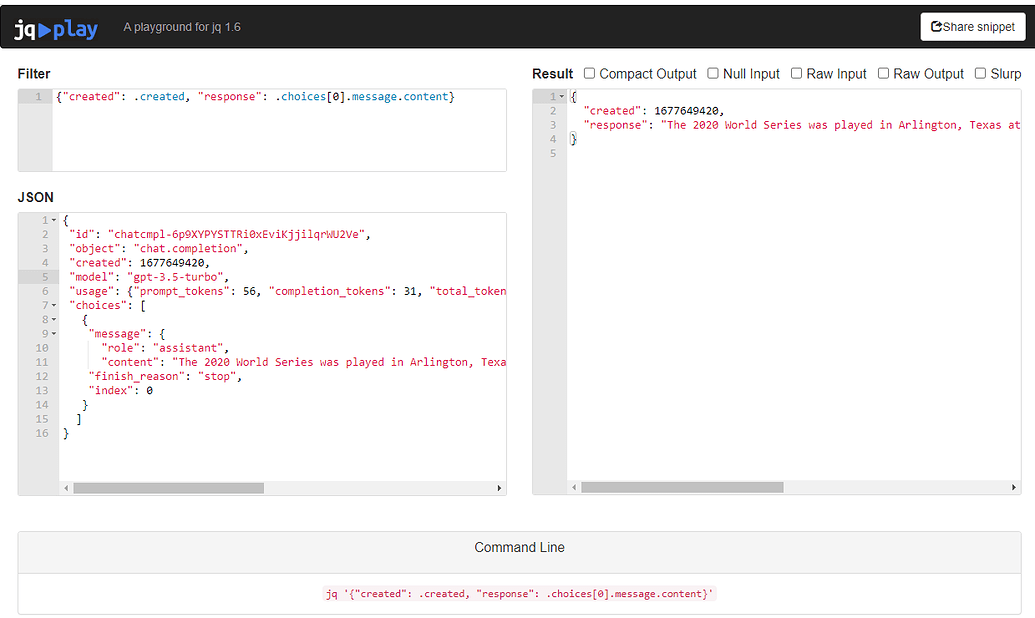Image resolution: width=1035 pixels, height=618 pixels.
Task: Click "created": 1677649420 in JSON editor
Action: coord(139,263)
